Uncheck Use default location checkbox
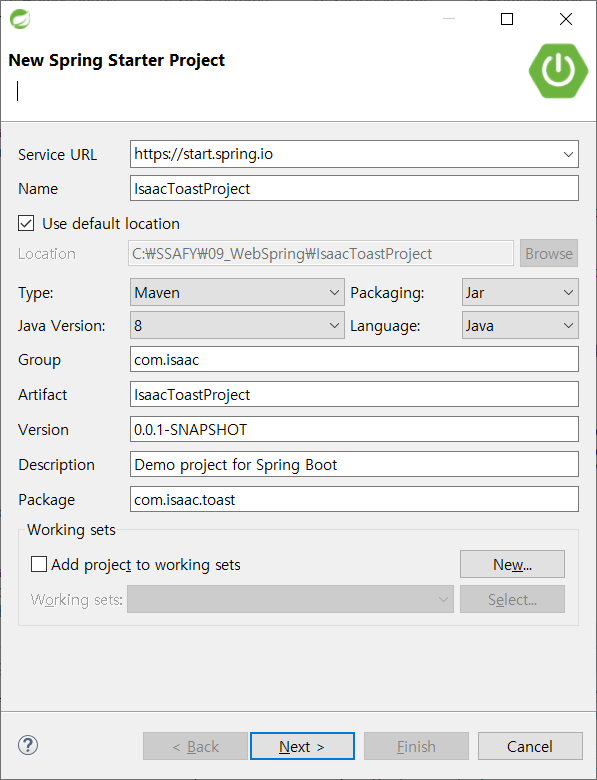The height and width of the screenshot is (780, 597). coord(26,223)
